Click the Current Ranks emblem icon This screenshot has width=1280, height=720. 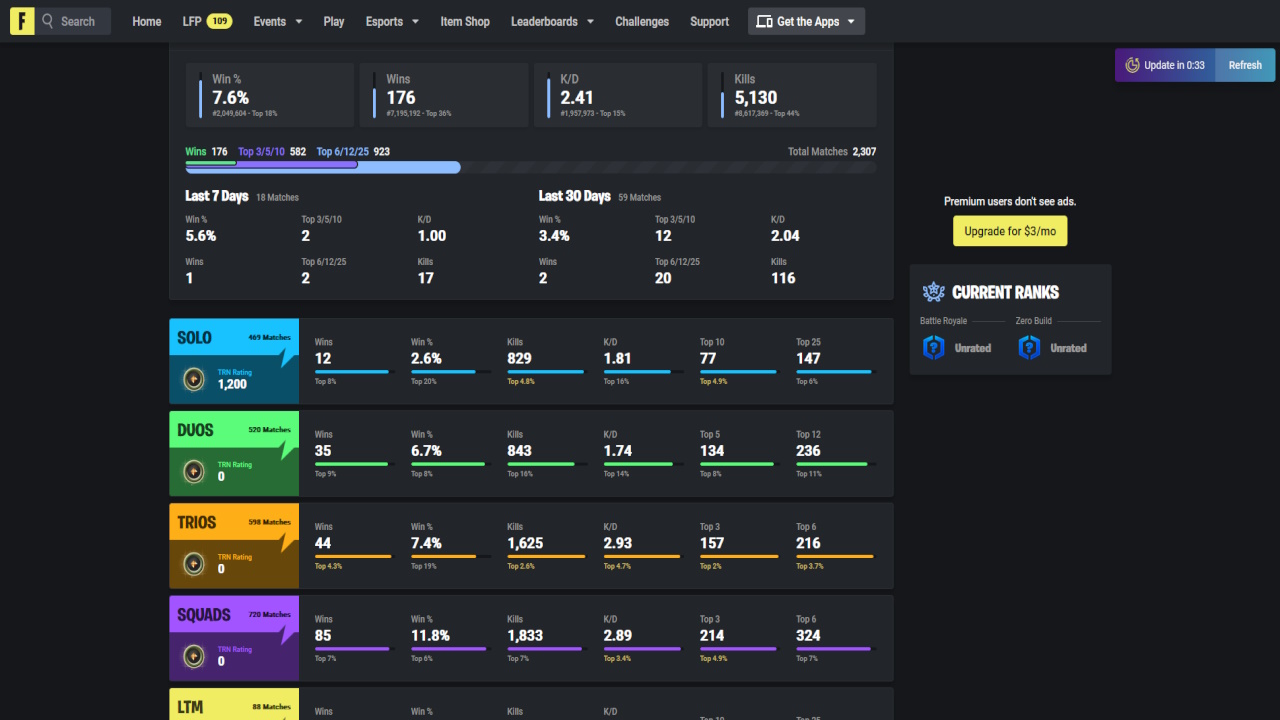pos(933,292)
